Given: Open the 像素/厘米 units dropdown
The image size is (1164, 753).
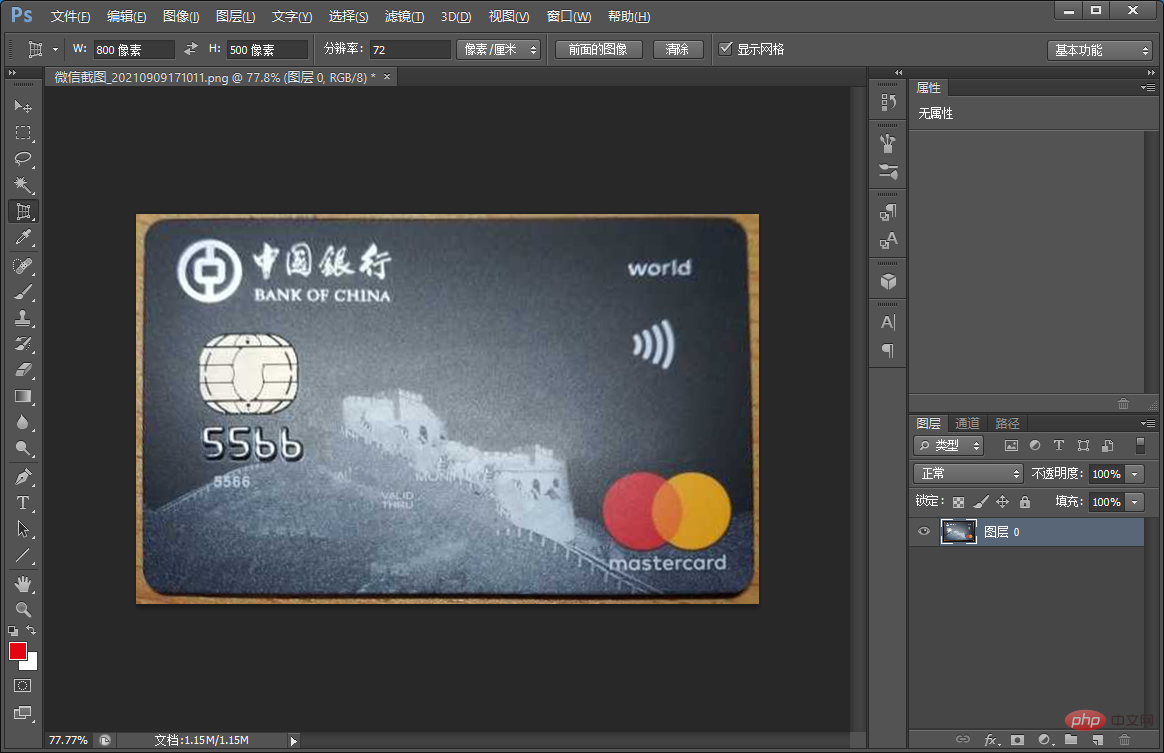Looking at the screenshot, I should tap(498, 49).
